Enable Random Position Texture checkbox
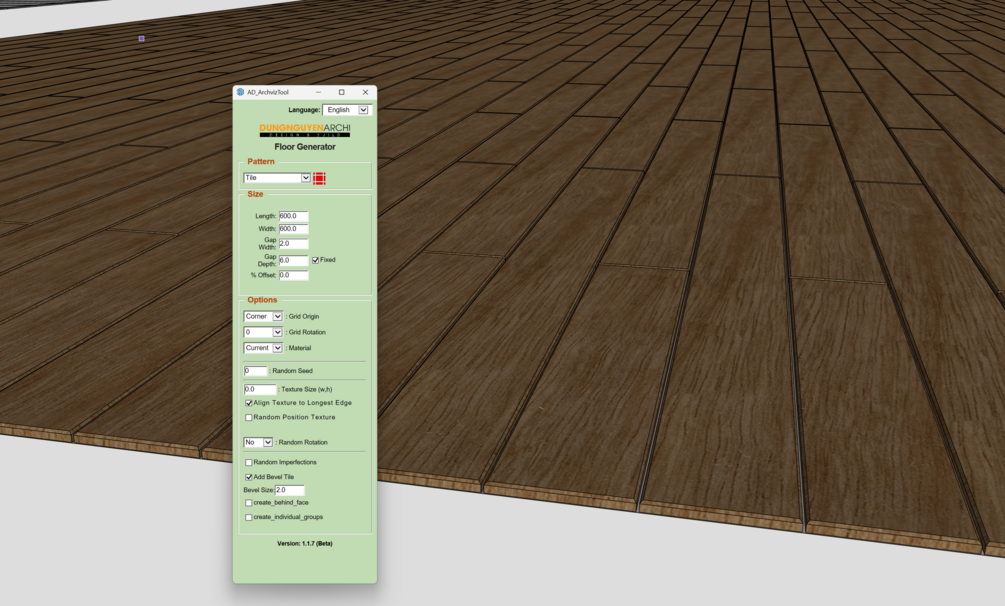 (249, 417)
